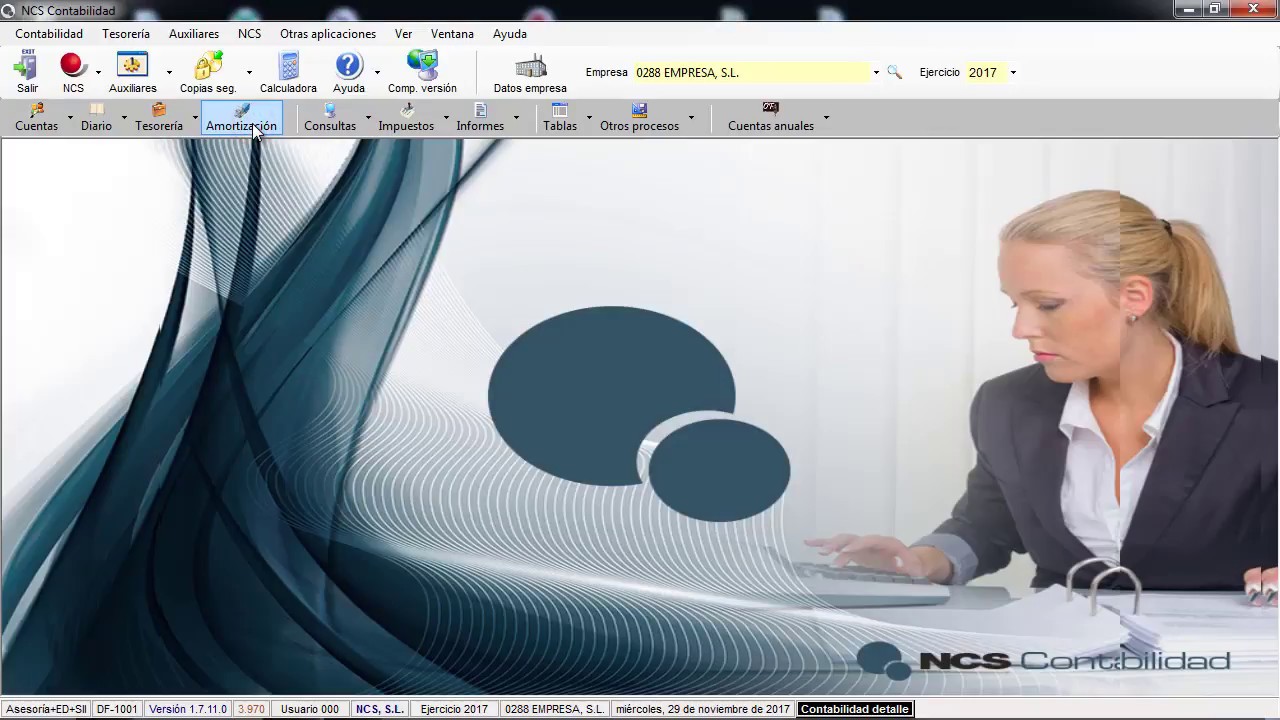Click status bar Versión 1.7.11.0
This screenshot has height=720, width=1280.
pyautogui.click(x=188, y=709)
